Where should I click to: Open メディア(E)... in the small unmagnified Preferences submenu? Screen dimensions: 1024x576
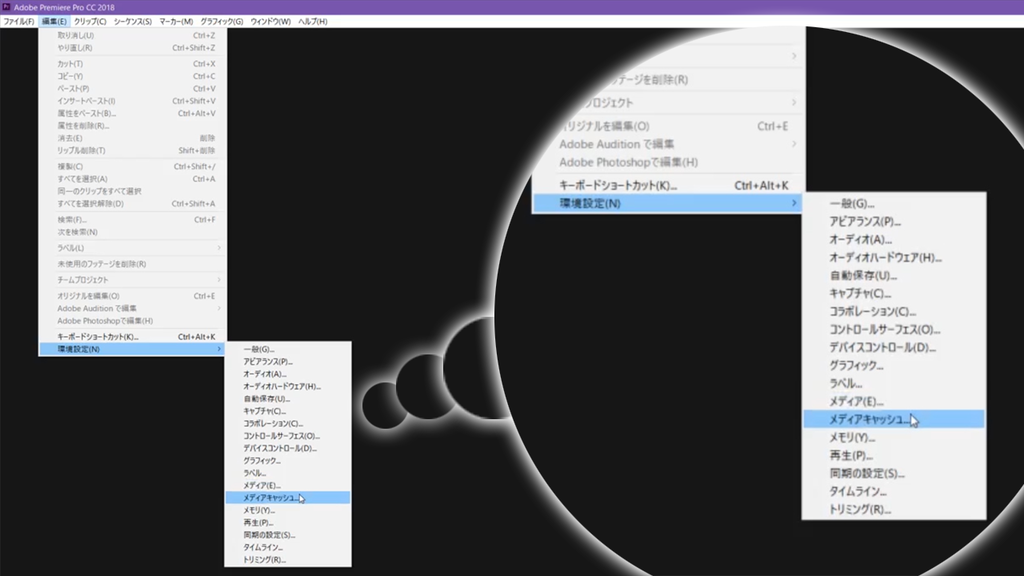287,486
